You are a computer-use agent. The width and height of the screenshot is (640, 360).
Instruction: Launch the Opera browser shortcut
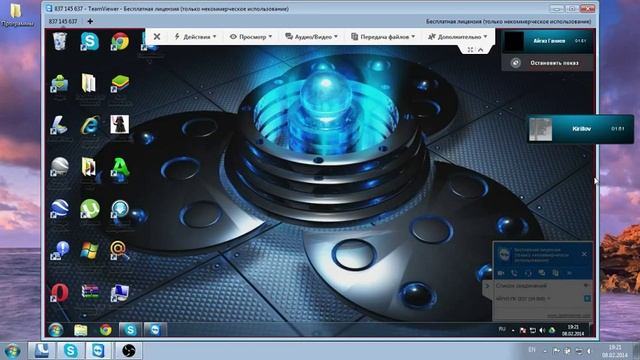click(x=60, y=292)
